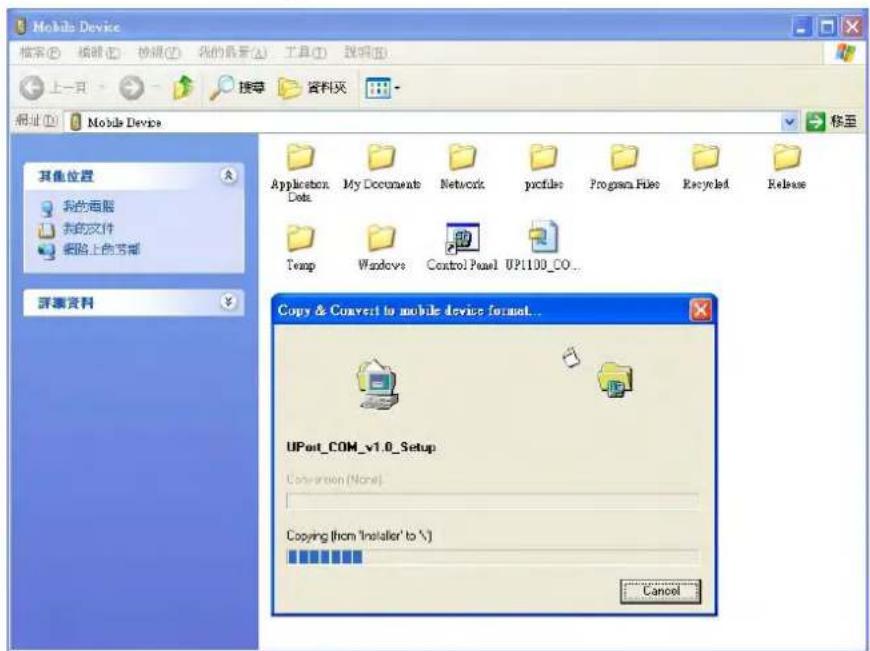870x651 pixels.
Task: Open the Network folder
Action: click(x=462, y=168)
